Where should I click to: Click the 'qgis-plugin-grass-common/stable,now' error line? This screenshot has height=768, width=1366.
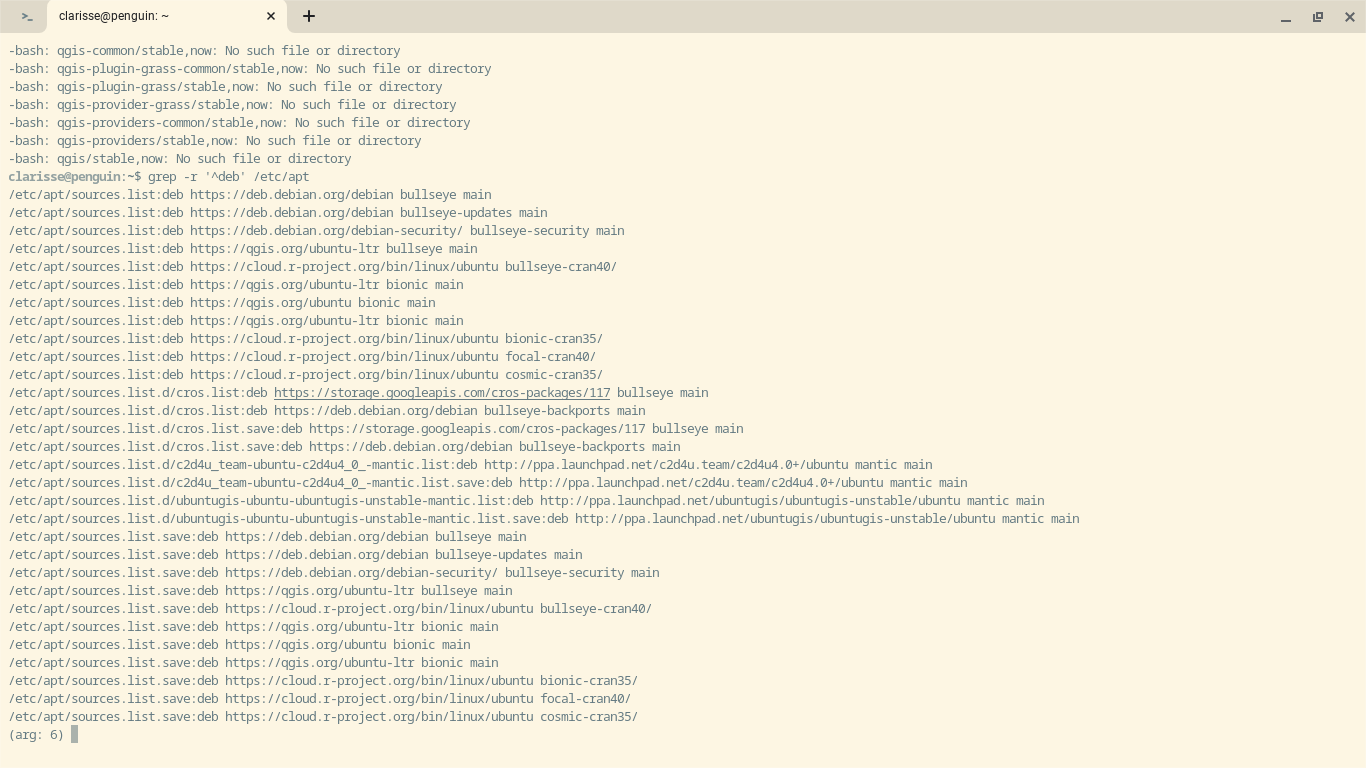click(x=250, y=69)
